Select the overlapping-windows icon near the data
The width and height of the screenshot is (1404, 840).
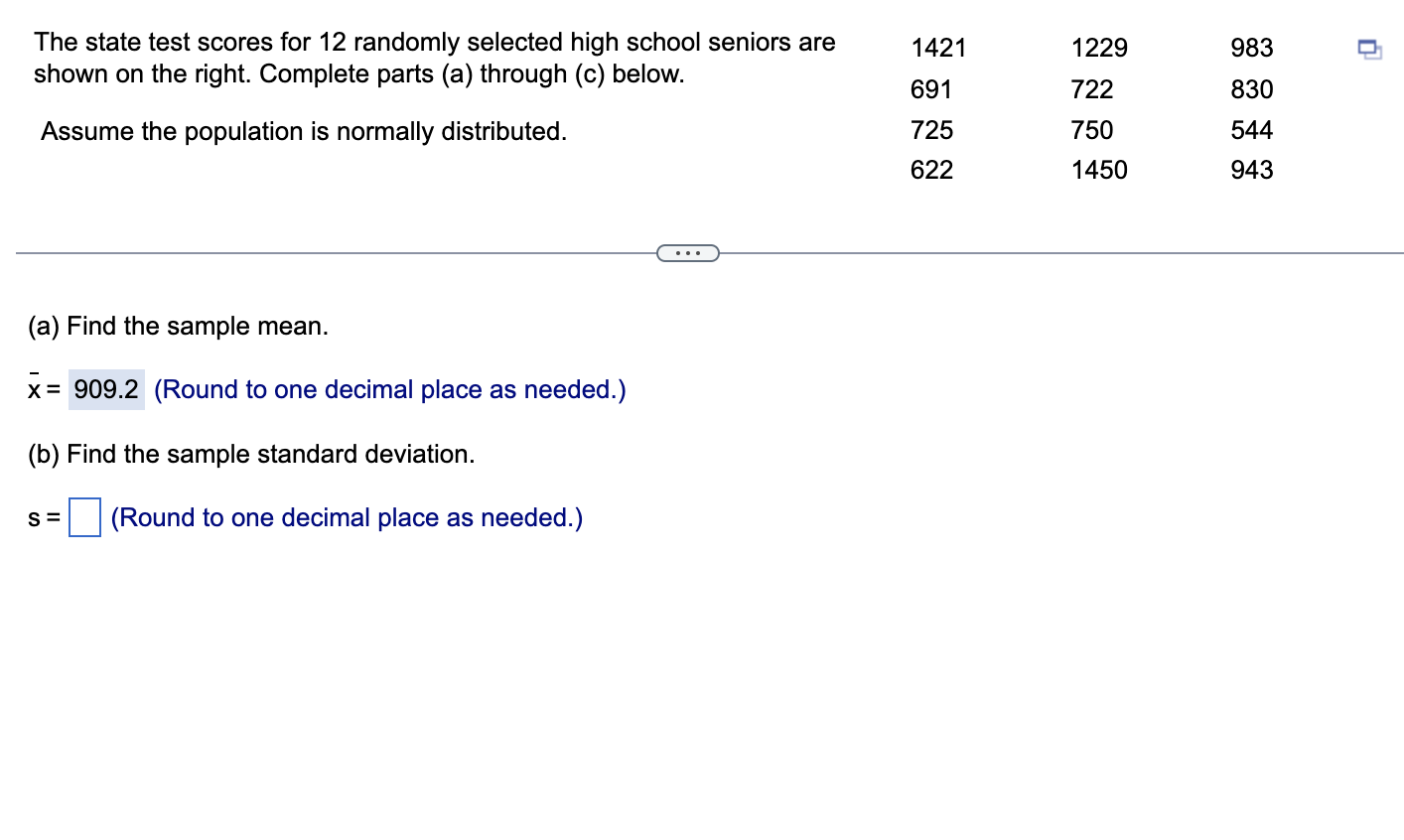1368,50
